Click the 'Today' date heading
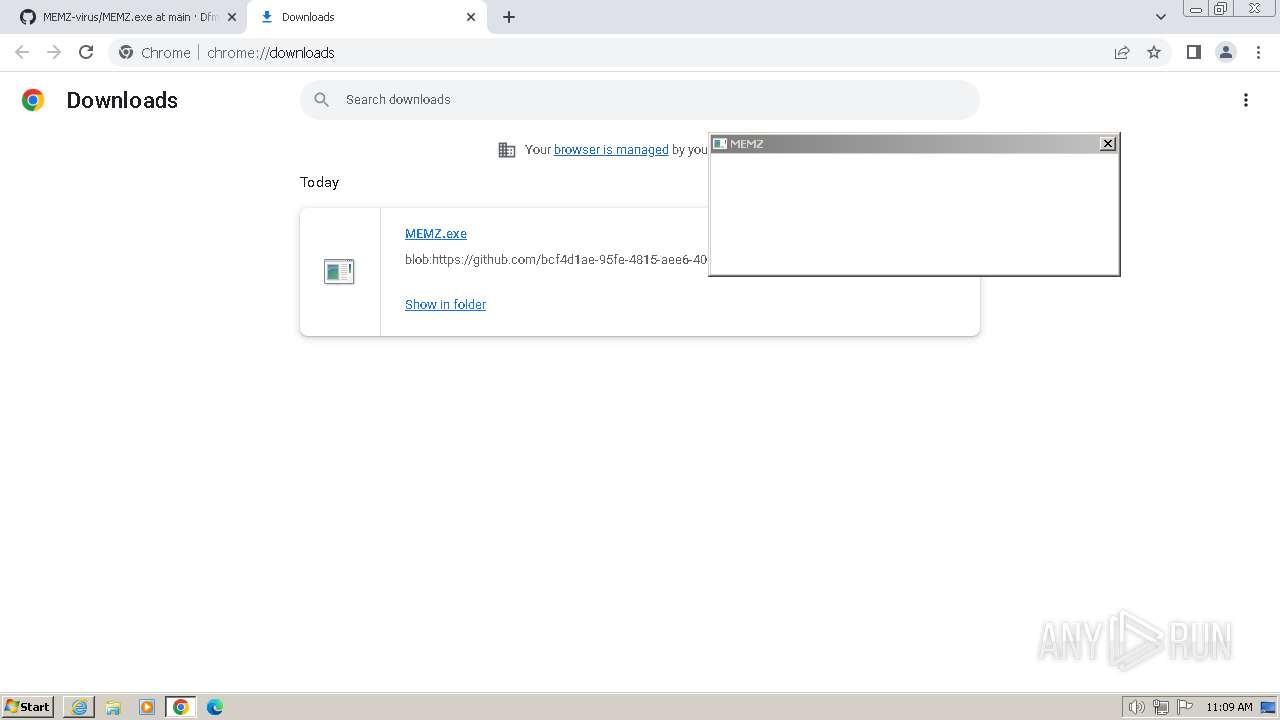1280x720 pixels. click(319, 182)
